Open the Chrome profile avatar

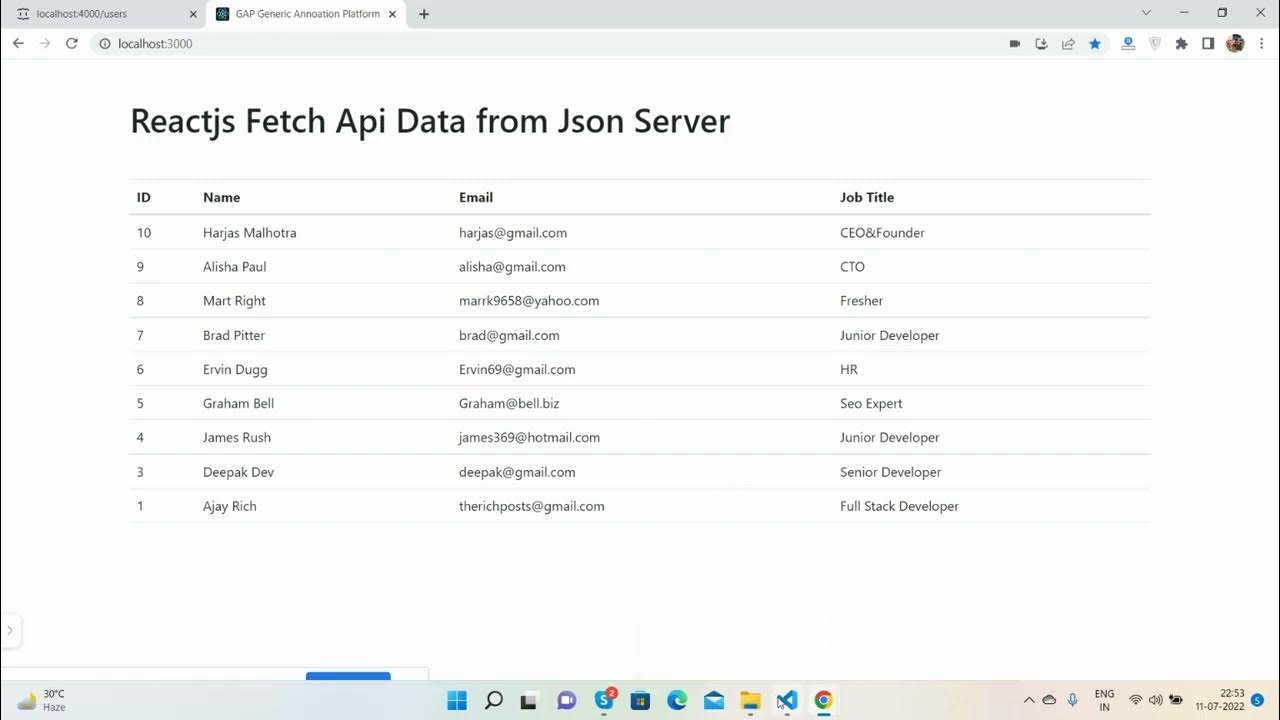(1235, 44)
